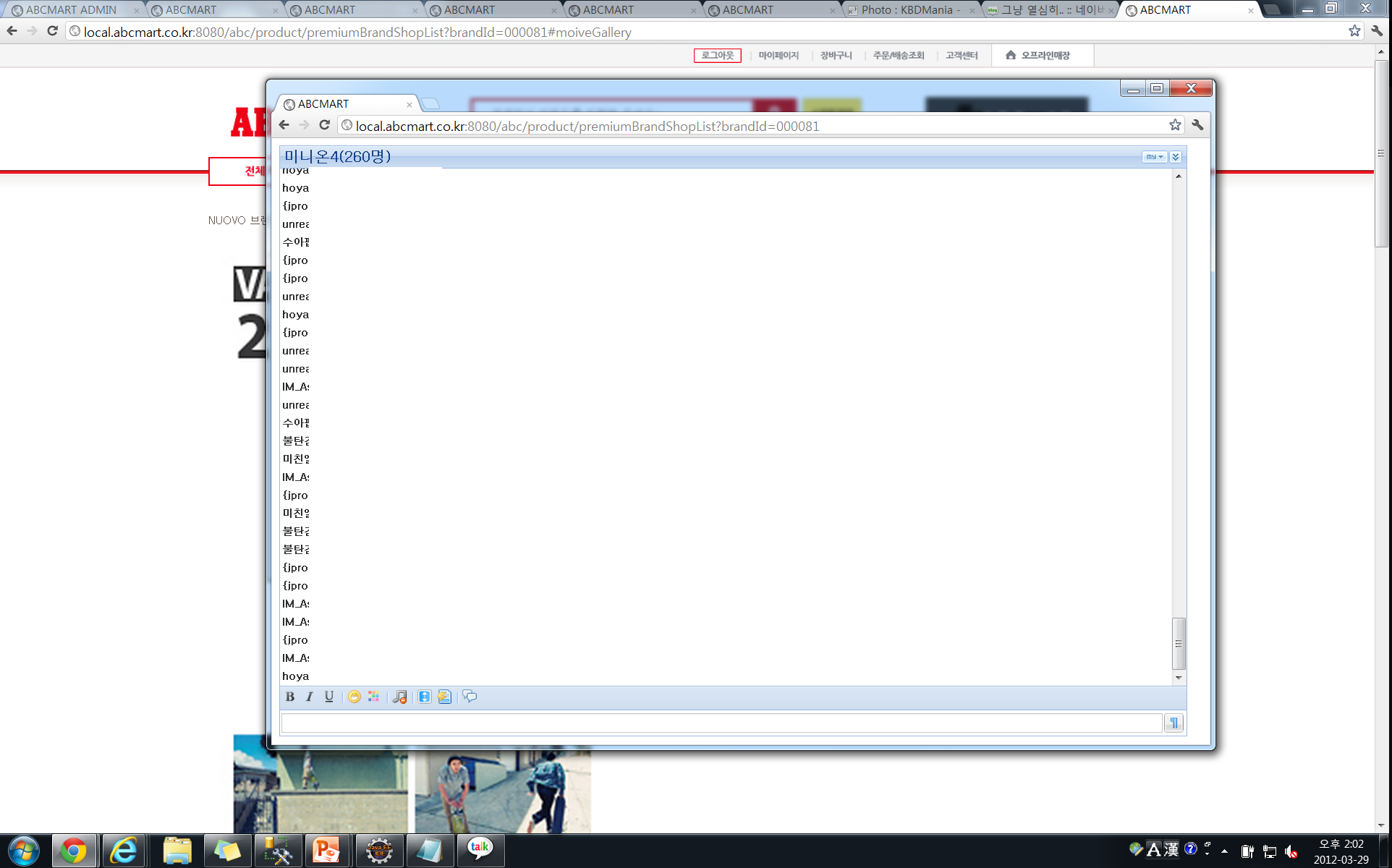This screenshot has width=1392, height=868.
Task: Reload the popup window page
Action: 325,125
